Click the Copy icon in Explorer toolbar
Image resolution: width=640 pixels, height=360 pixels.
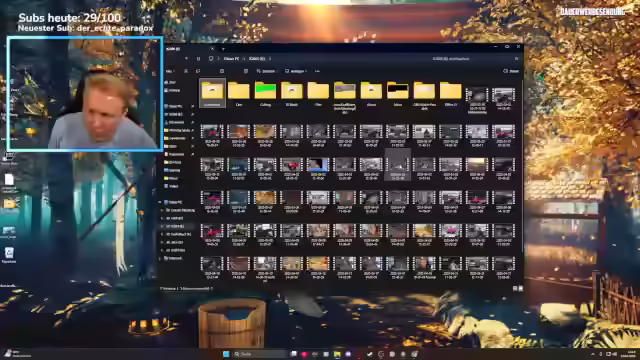[198, 71]
